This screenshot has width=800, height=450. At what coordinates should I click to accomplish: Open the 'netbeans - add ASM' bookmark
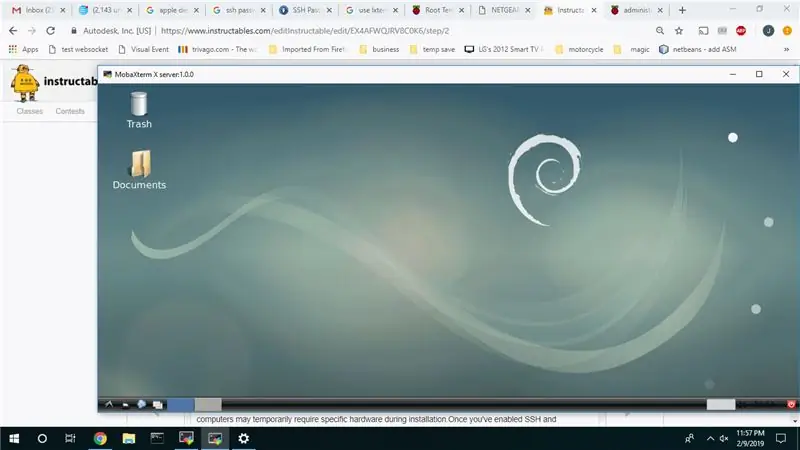click(697, 49)
